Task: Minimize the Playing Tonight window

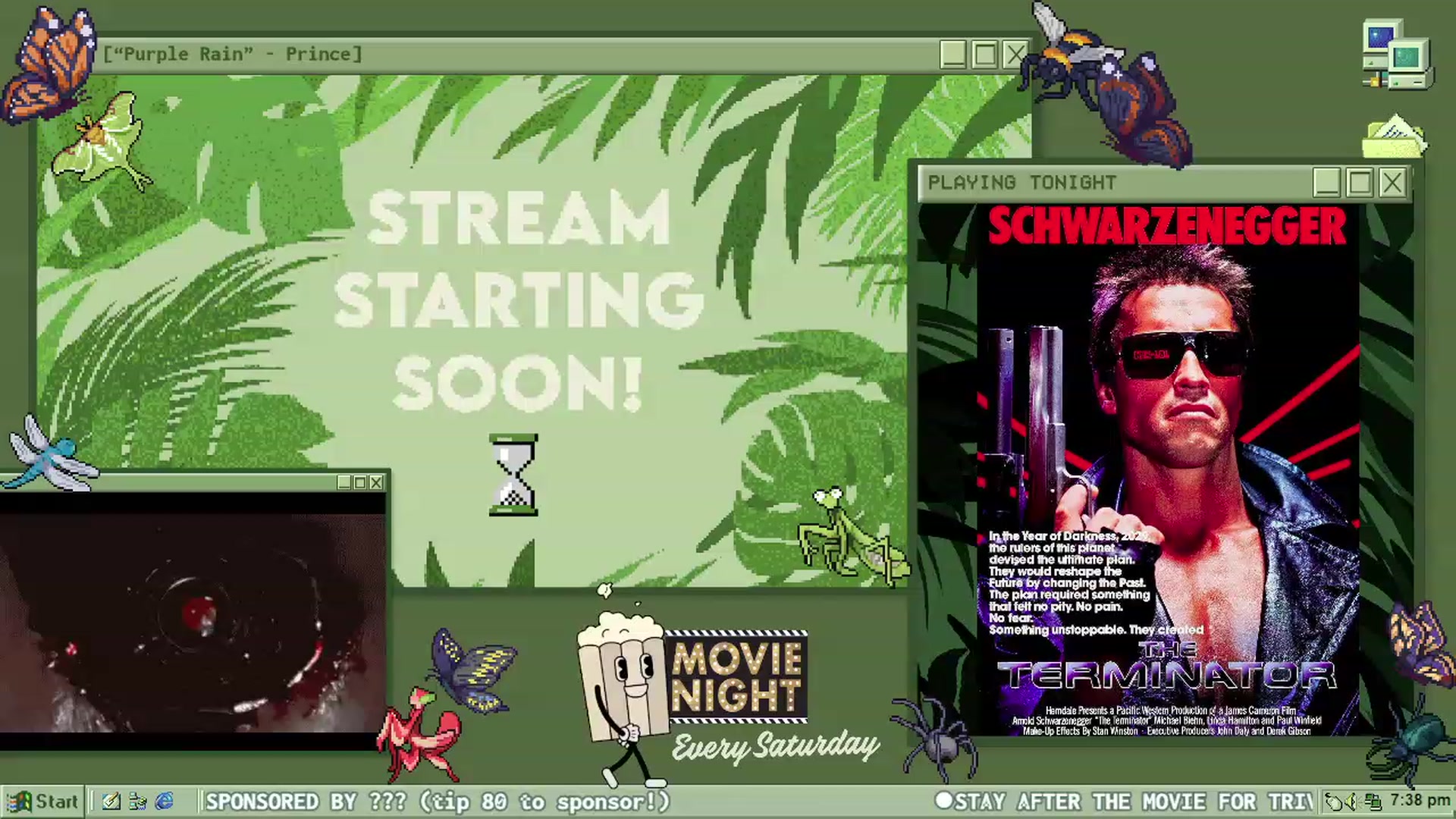Action: pos(1326,183)
